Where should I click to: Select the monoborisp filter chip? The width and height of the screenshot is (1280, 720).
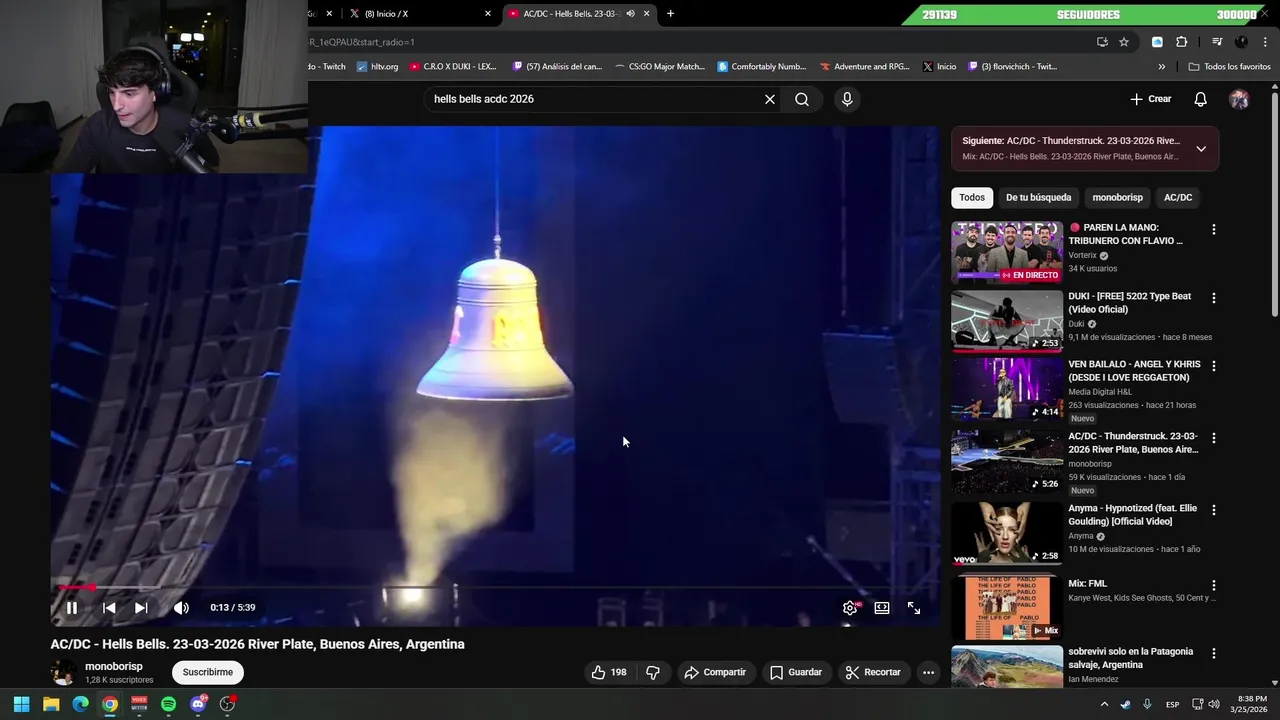pos(1117,197)
